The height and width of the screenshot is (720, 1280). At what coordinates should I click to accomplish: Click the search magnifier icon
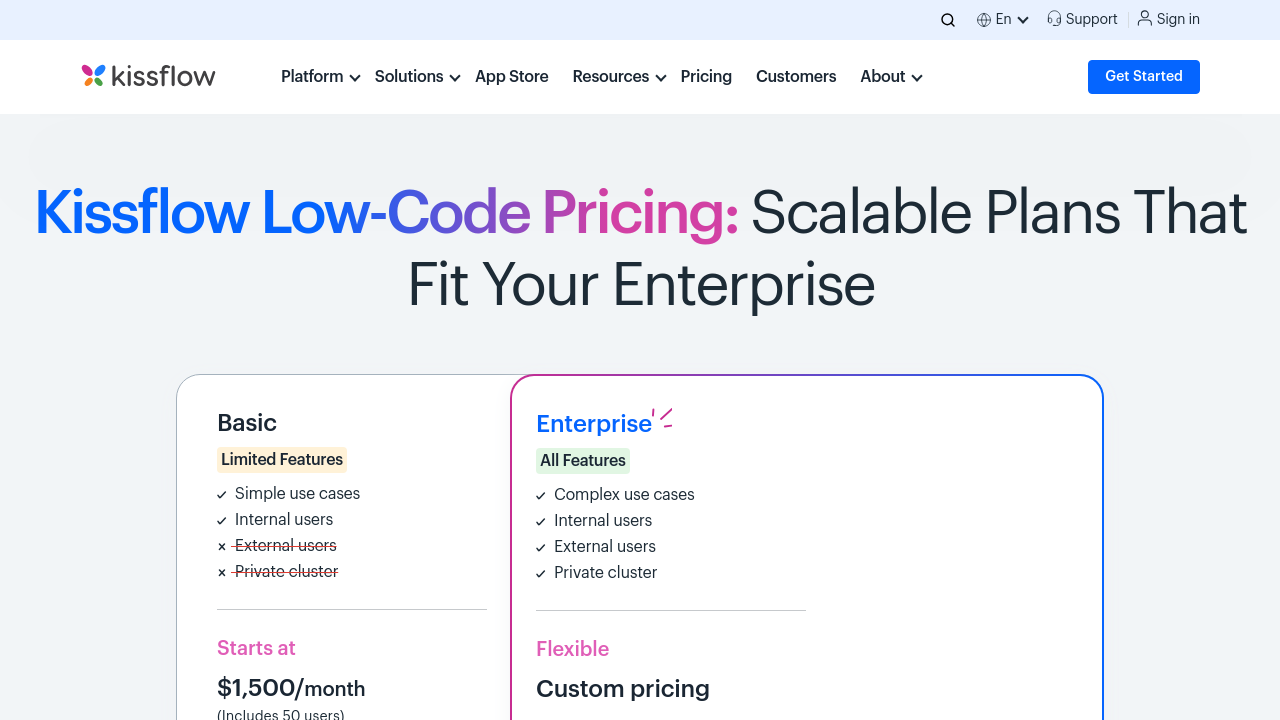click(x=948, y=20)
